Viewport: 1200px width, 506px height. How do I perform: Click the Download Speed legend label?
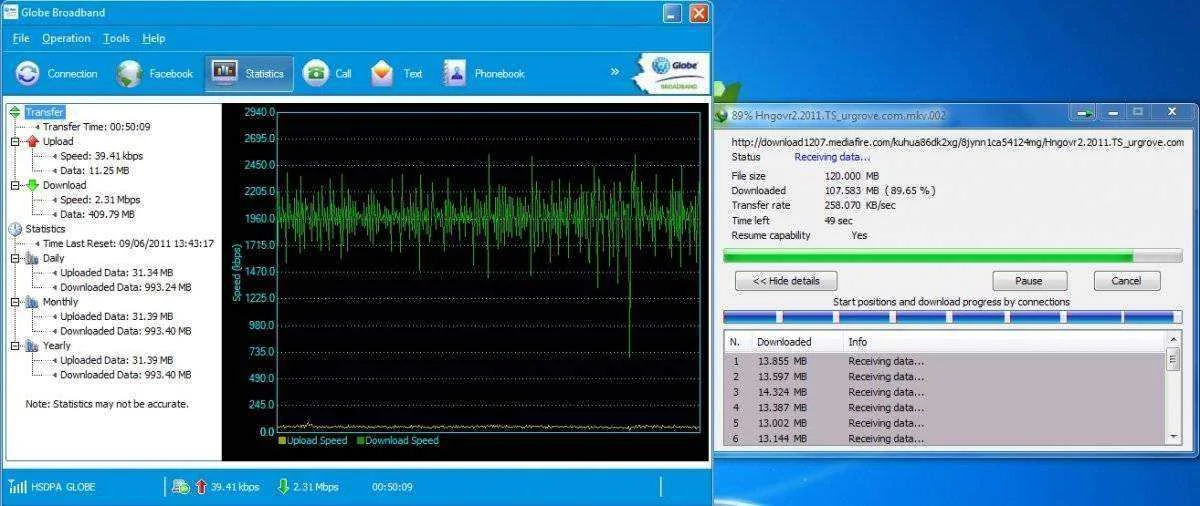point(402,440)
